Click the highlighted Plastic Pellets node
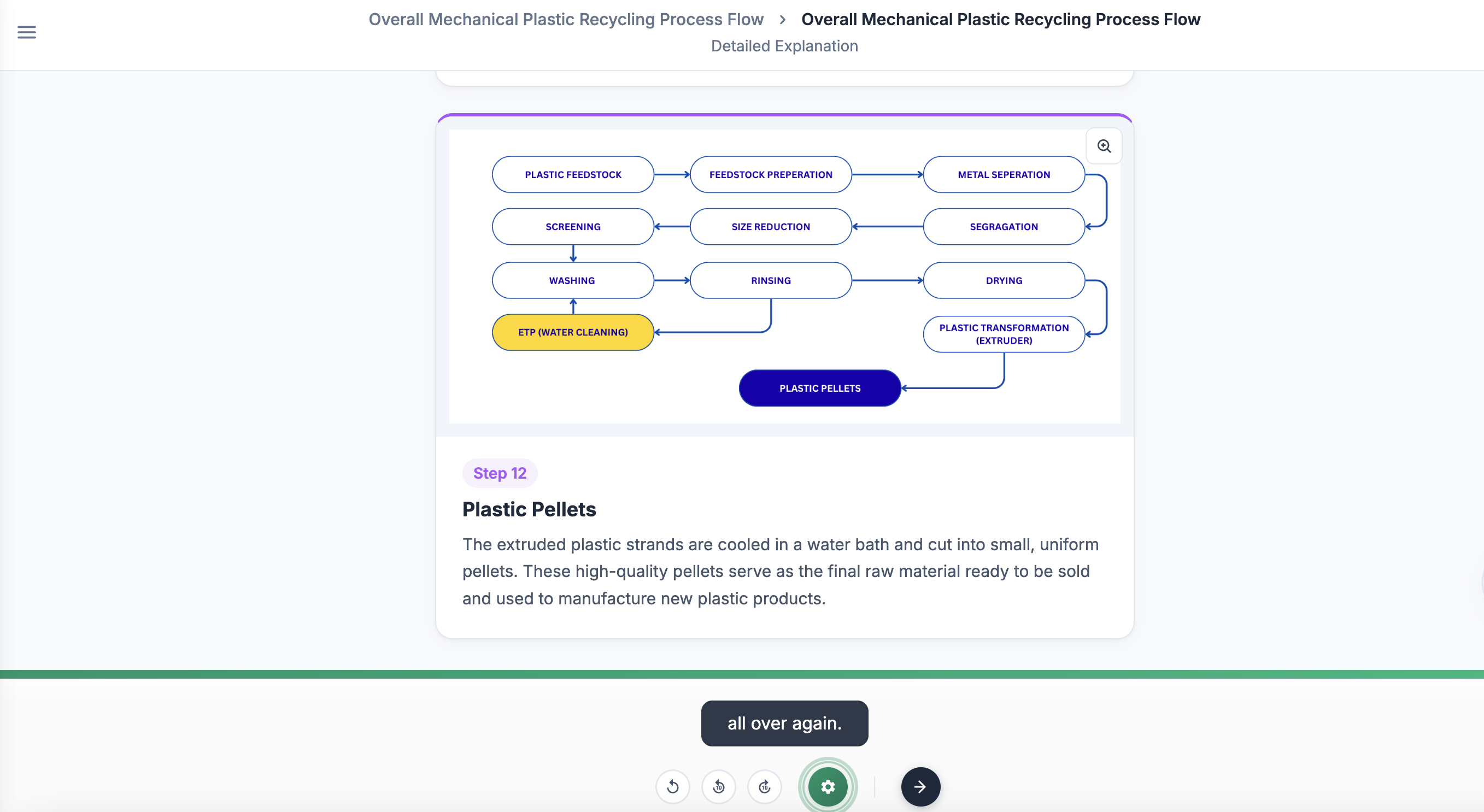 pyautogui.click(x=819, y=388)
